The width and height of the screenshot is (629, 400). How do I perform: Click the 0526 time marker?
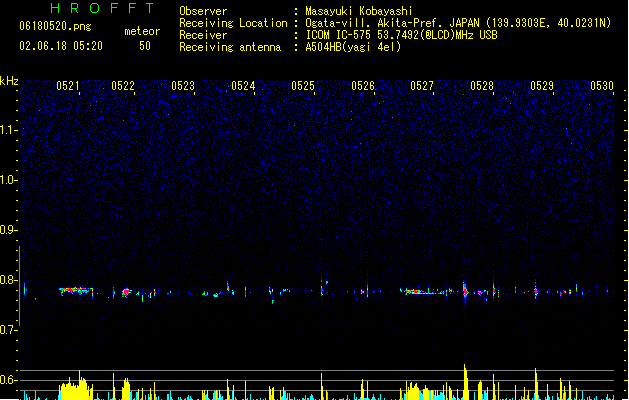pos(363,86)
